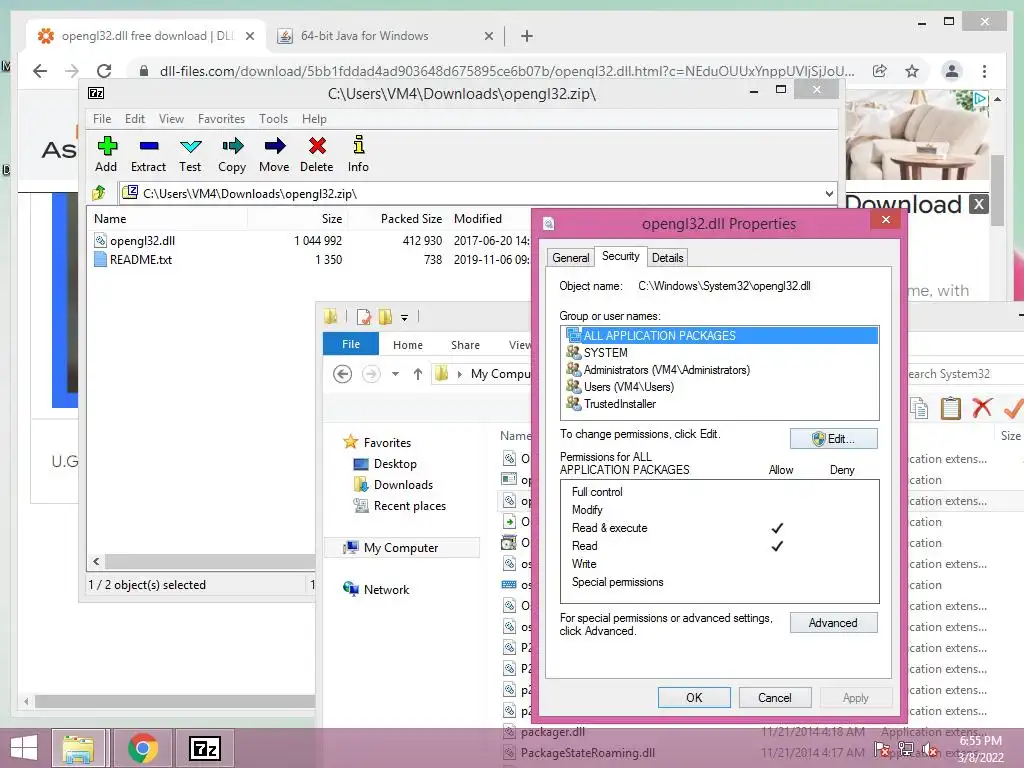Open 7-Zip from the taskbar
Viewport: 1024px width, 768px height.
pos(205,748)
